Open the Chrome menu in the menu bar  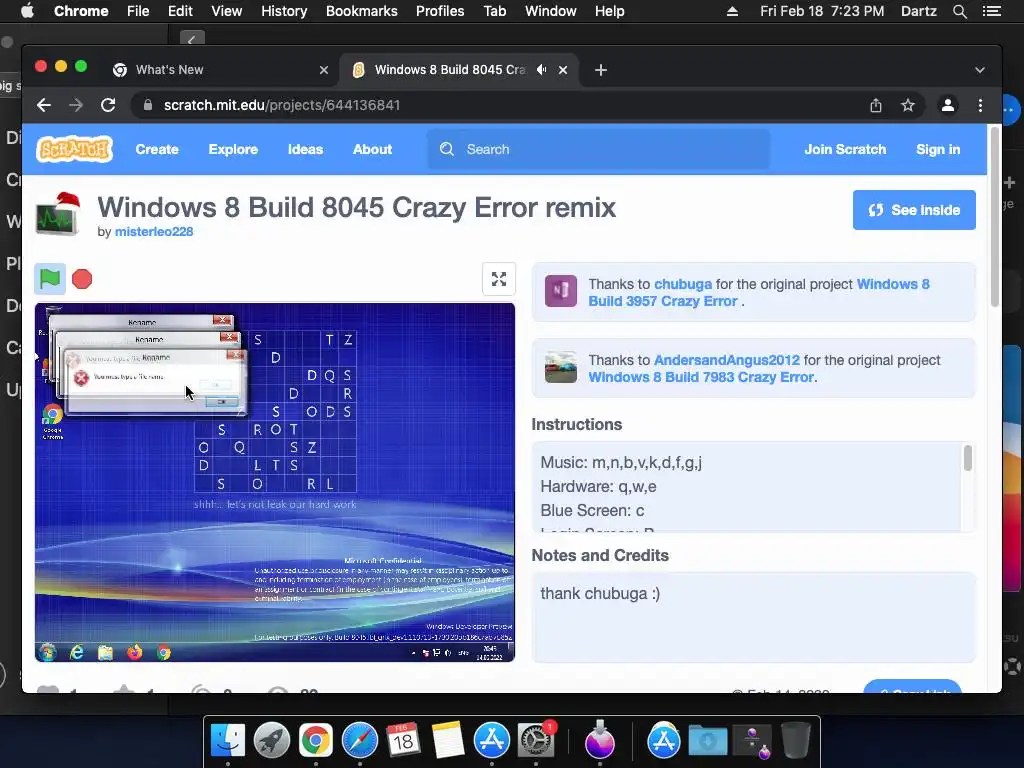81,11
